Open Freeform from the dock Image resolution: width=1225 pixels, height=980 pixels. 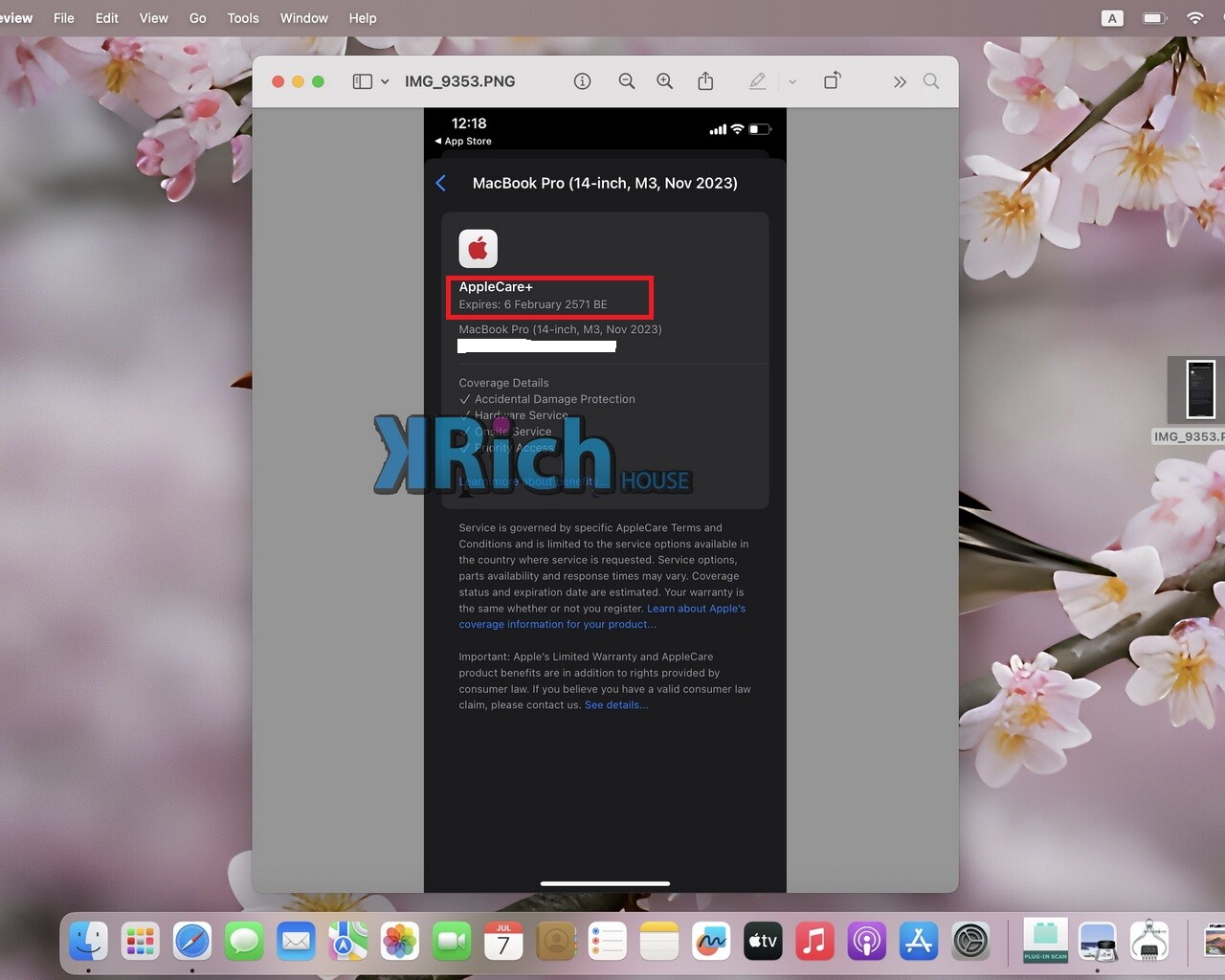[x=711, y=942]
